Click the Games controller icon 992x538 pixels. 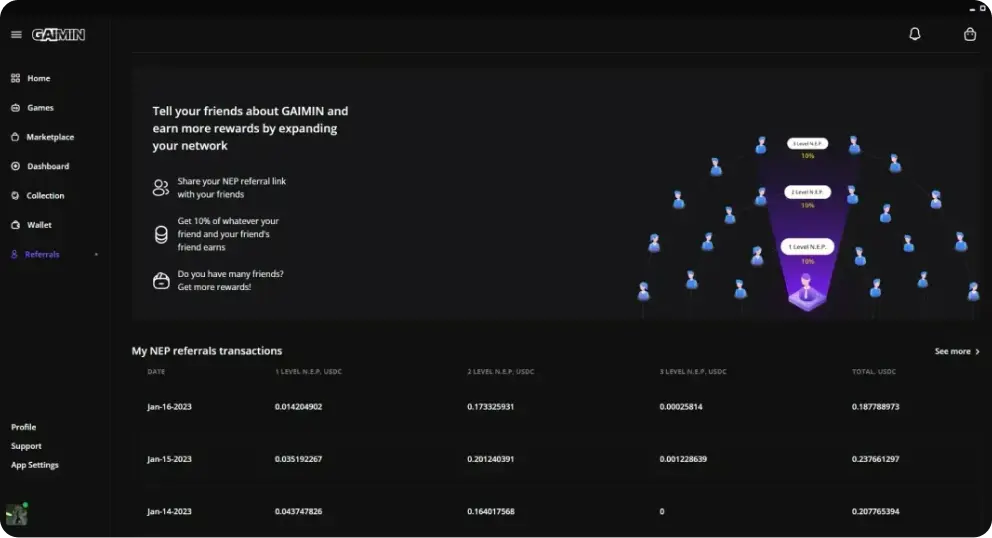pos(16,108)
